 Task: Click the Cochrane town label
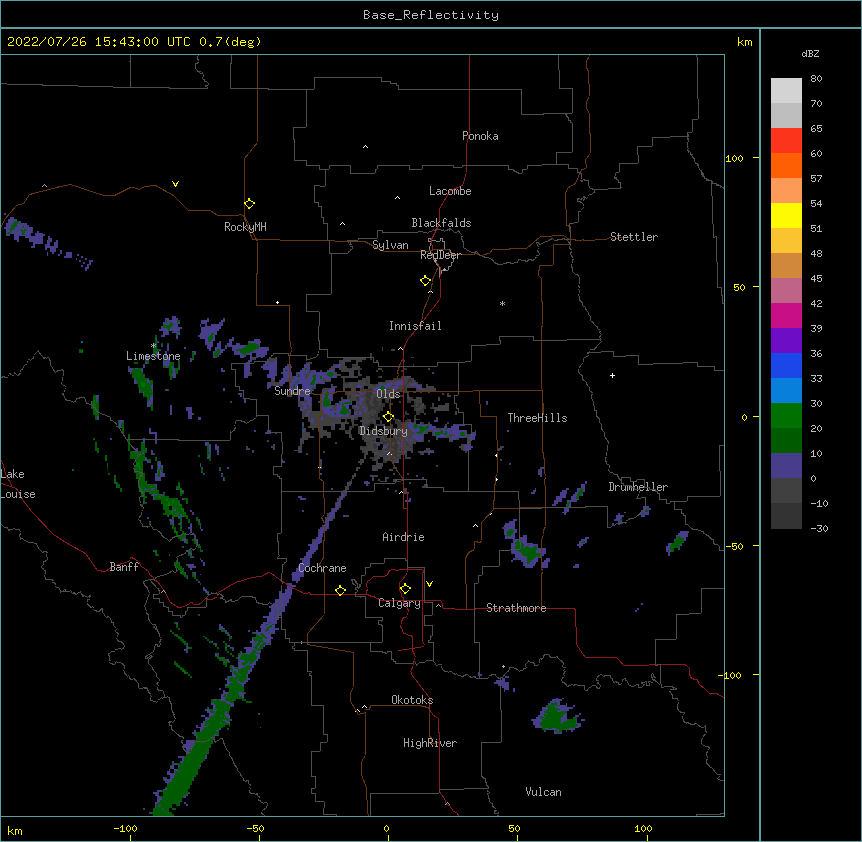[x=322, y=568]
